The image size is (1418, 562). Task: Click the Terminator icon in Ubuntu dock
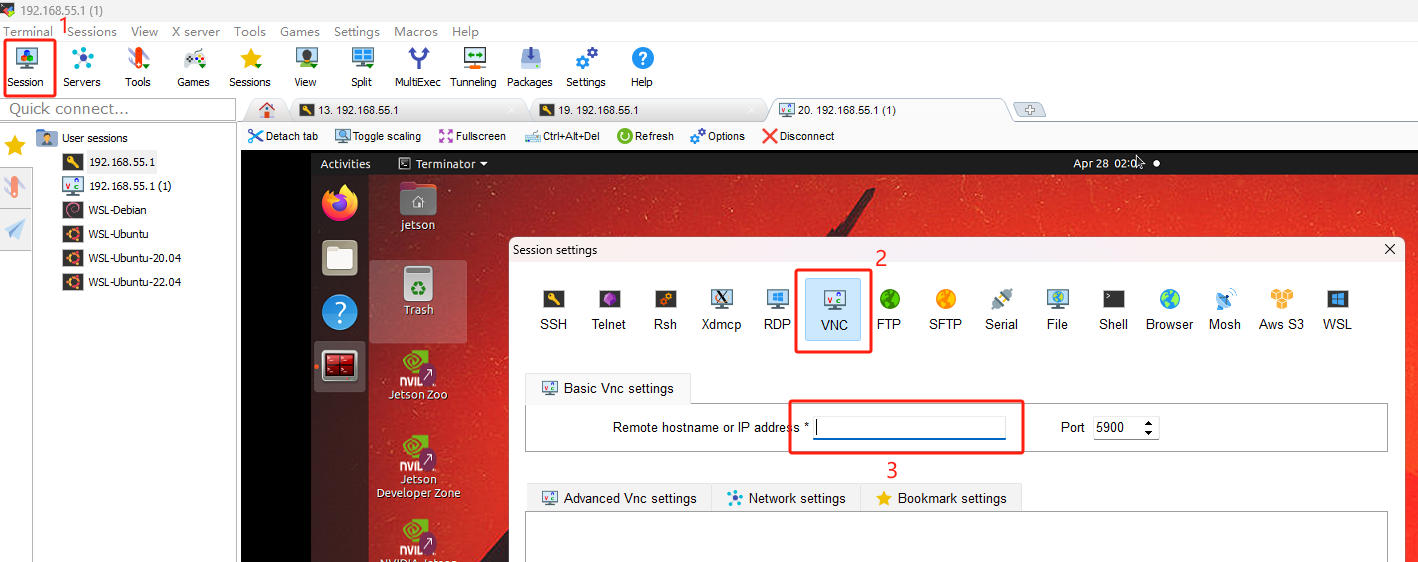pos(340,367)
